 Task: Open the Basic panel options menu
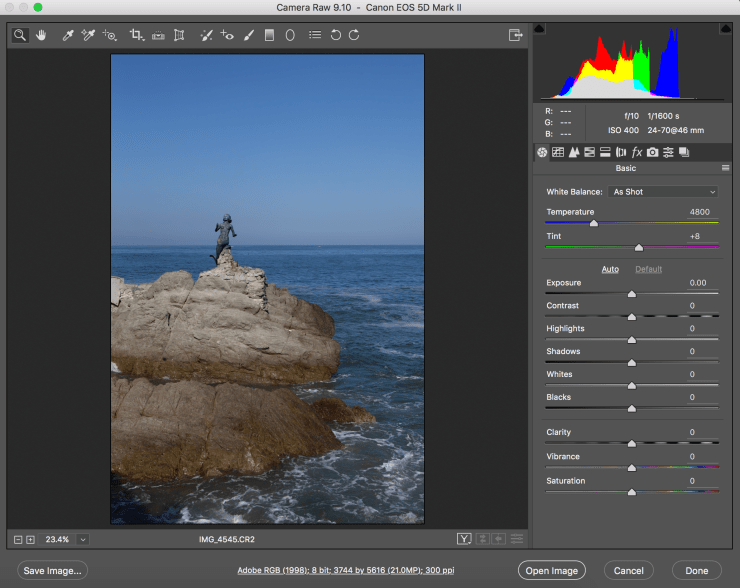[x=725, y=168]
